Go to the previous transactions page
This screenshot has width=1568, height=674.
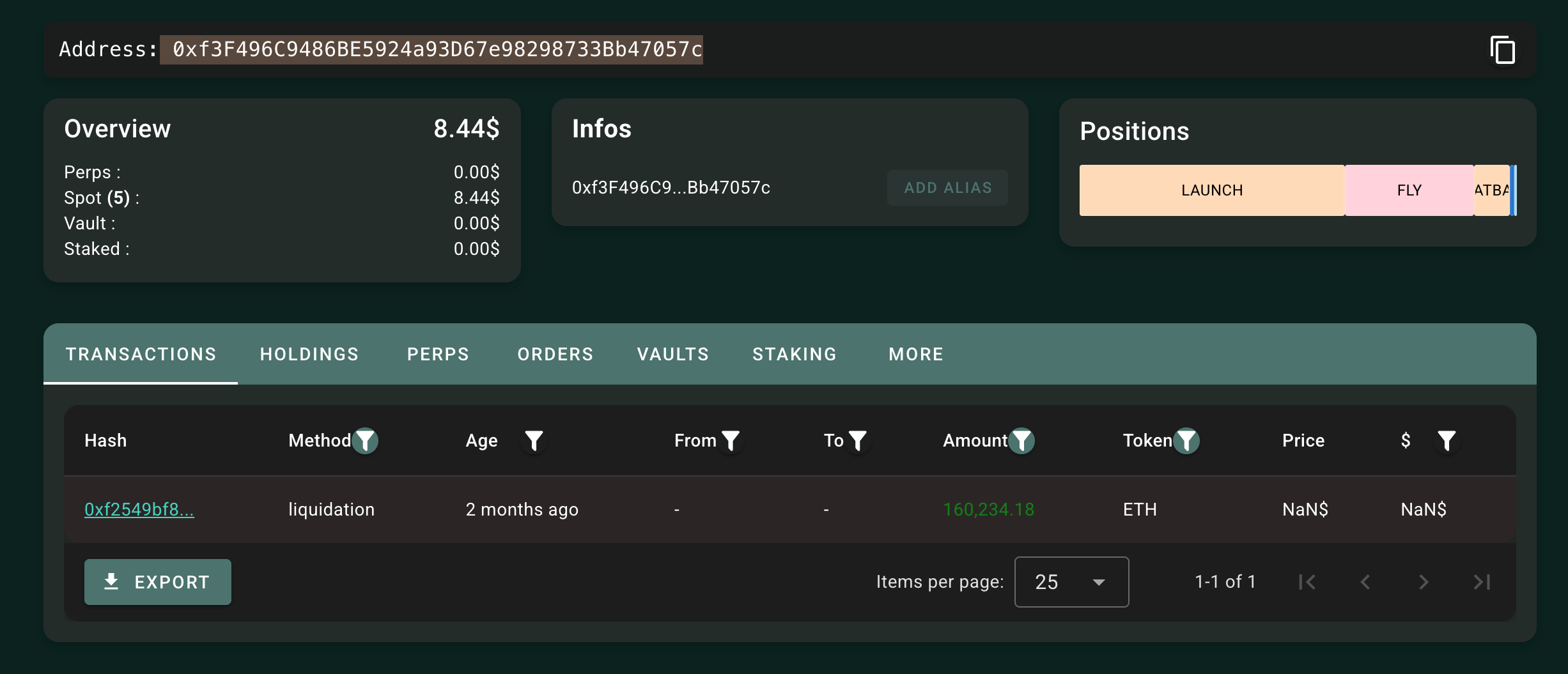(1365, 581)
